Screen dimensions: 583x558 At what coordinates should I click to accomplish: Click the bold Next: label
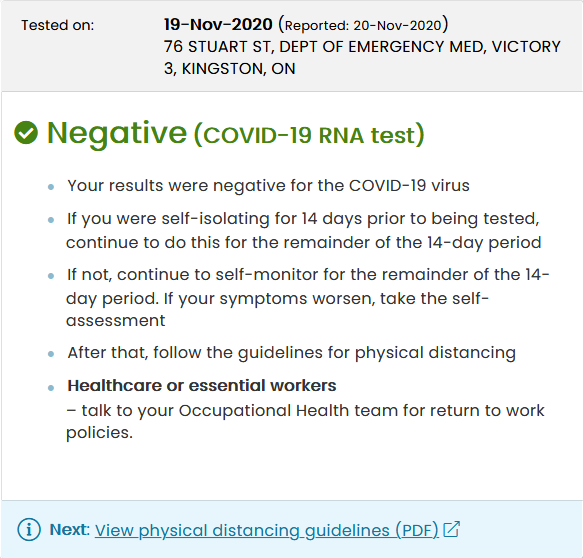pos(70,529)
